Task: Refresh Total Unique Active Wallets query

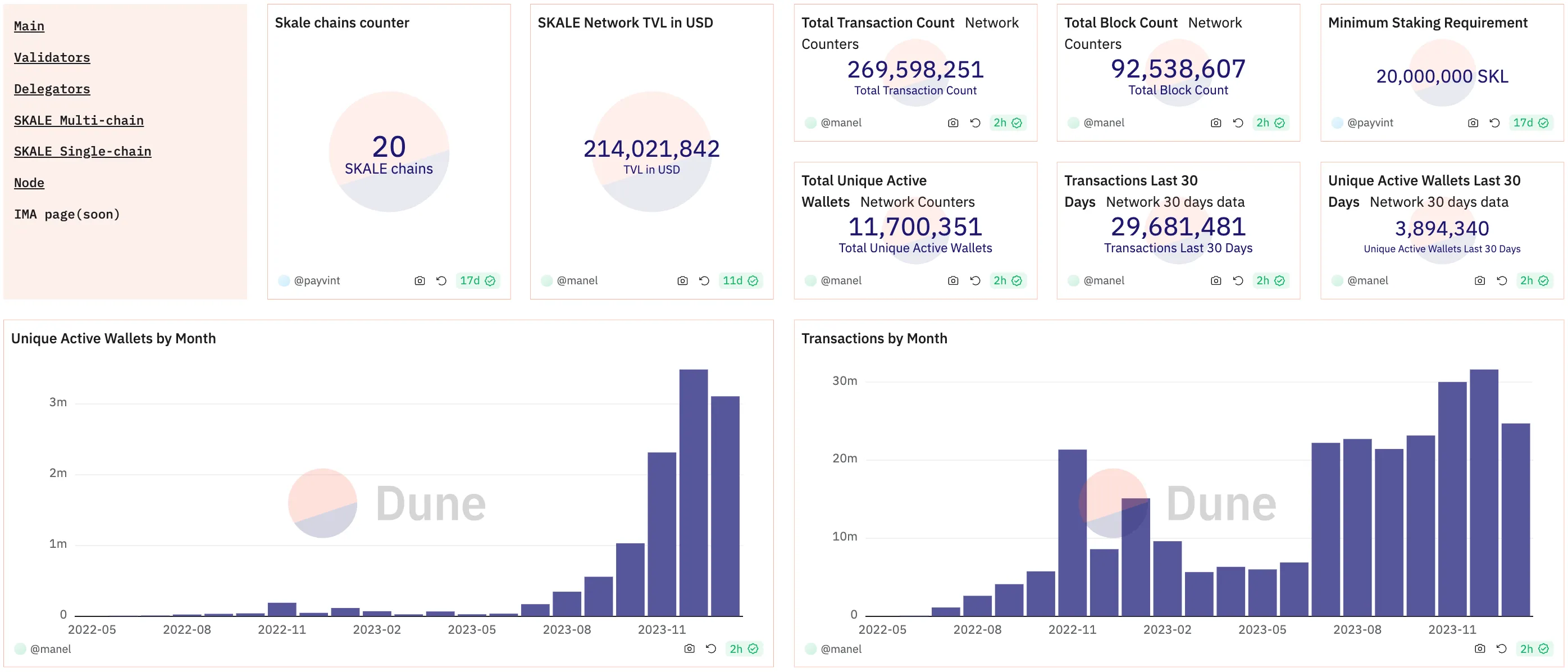Action: point(975,281)
